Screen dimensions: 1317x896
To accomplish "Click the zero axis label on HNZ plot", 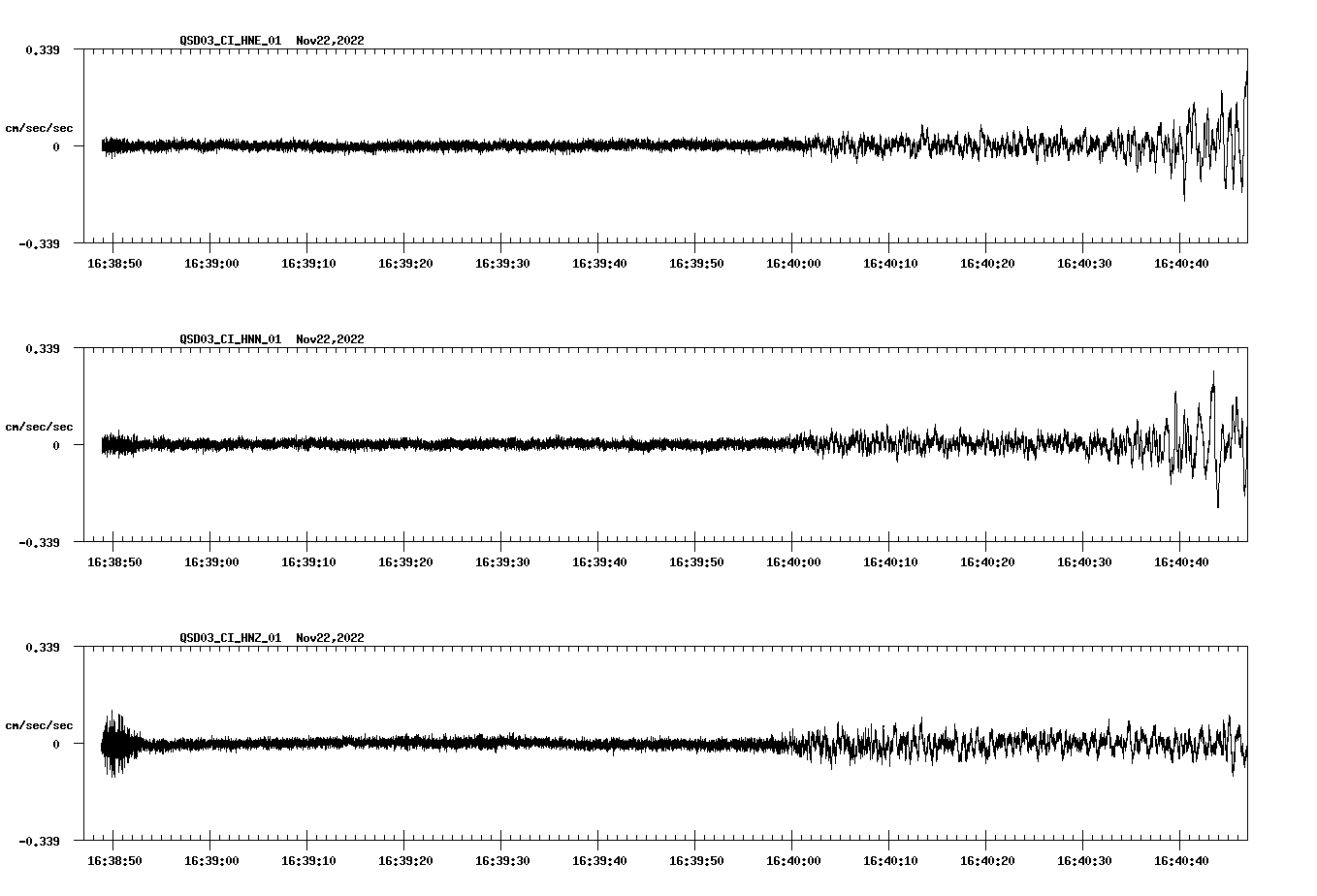I will 56,744.
